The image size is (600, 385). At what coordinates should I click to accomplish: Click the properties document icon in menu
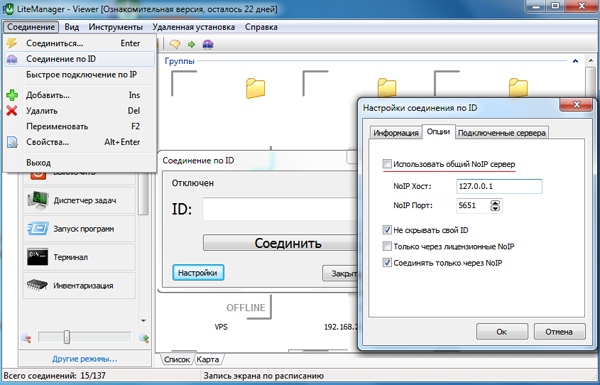point(12,142)
